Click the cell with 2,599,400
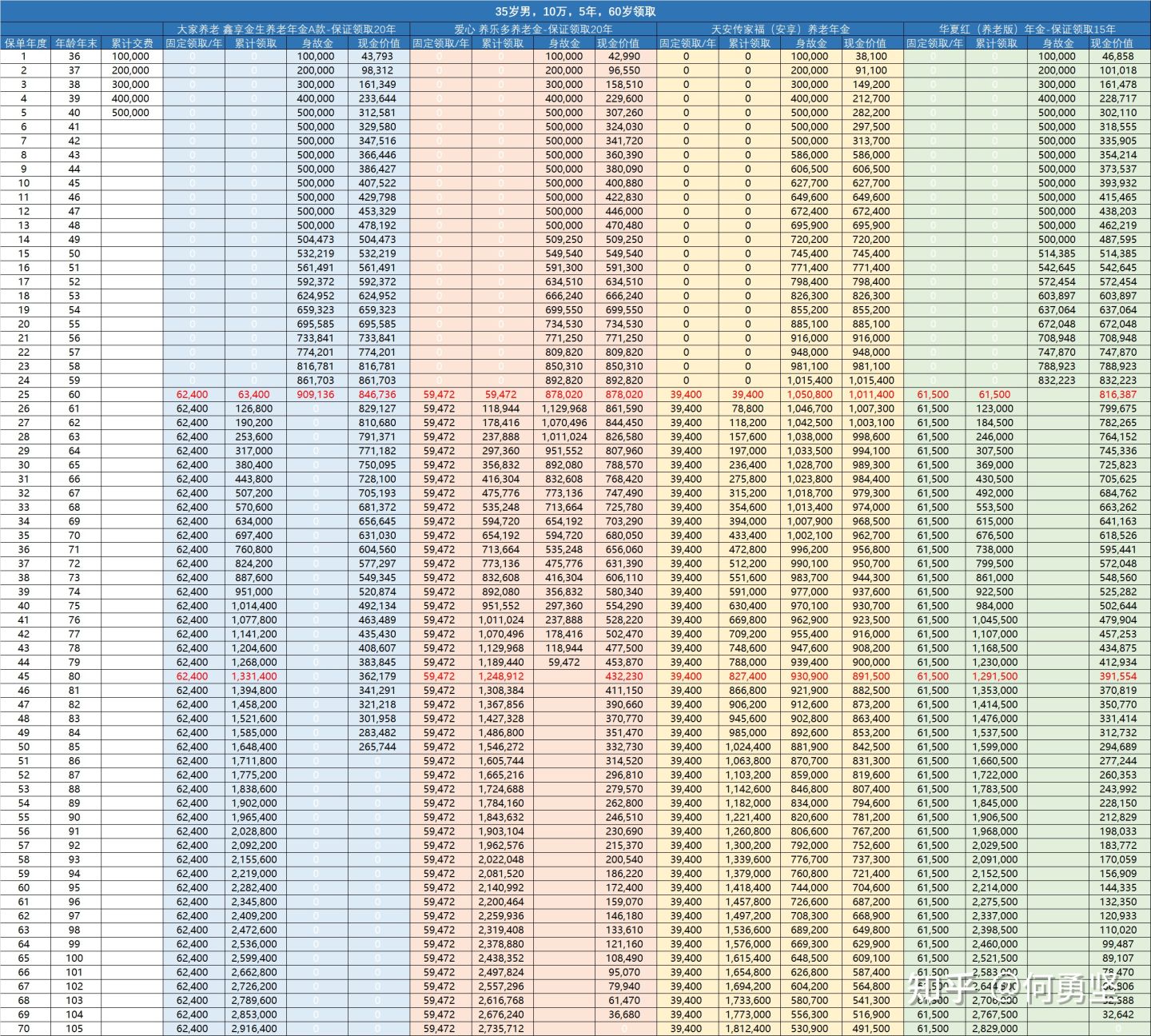1151x1036 pixels. pyautogui.click(x=254, y=958)
